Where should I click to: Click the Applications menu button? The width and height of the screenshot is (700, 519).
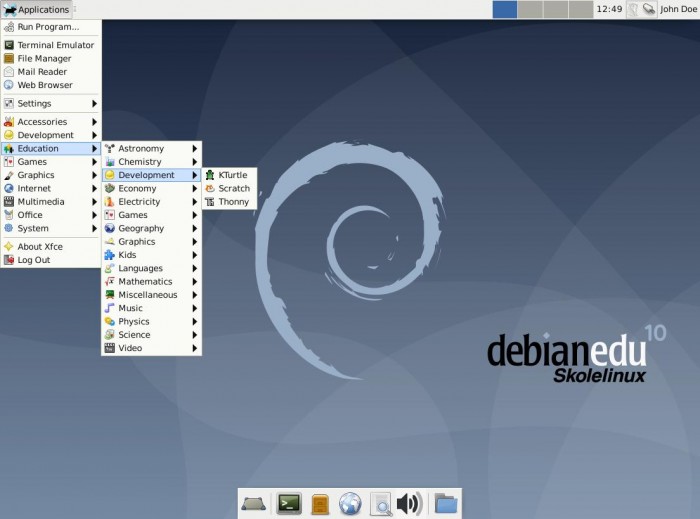click(x=36, y=9)
